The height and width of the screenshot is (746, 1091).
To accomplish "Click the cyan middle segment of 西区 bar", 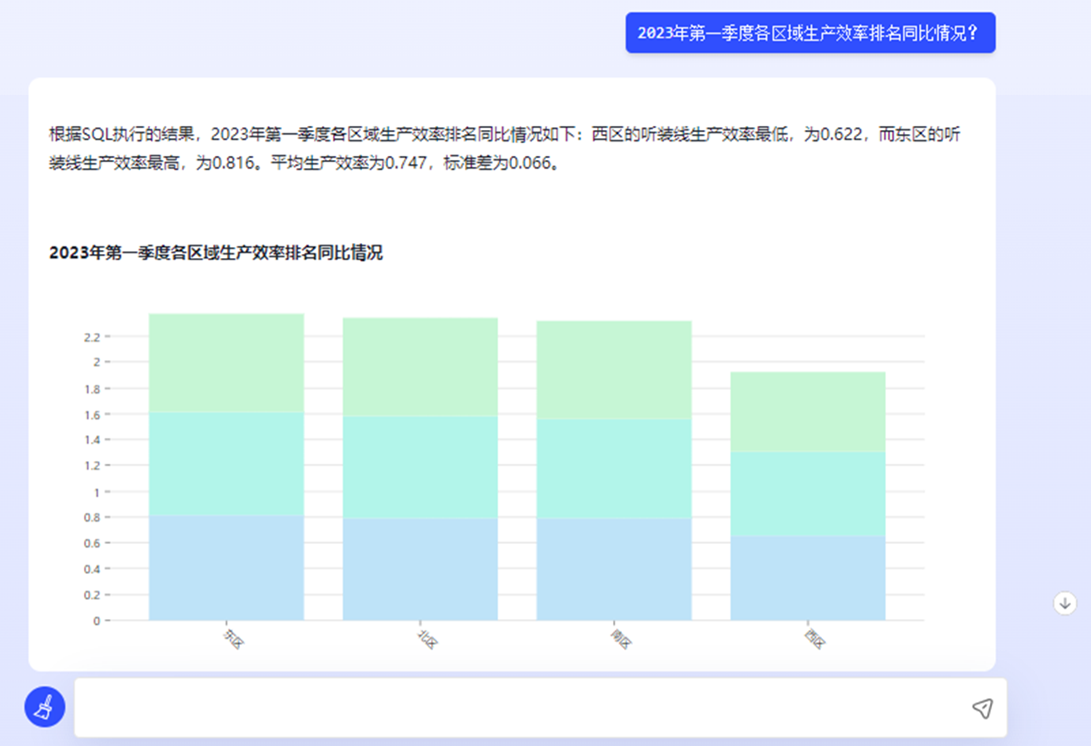I will [x=808, y=494].
